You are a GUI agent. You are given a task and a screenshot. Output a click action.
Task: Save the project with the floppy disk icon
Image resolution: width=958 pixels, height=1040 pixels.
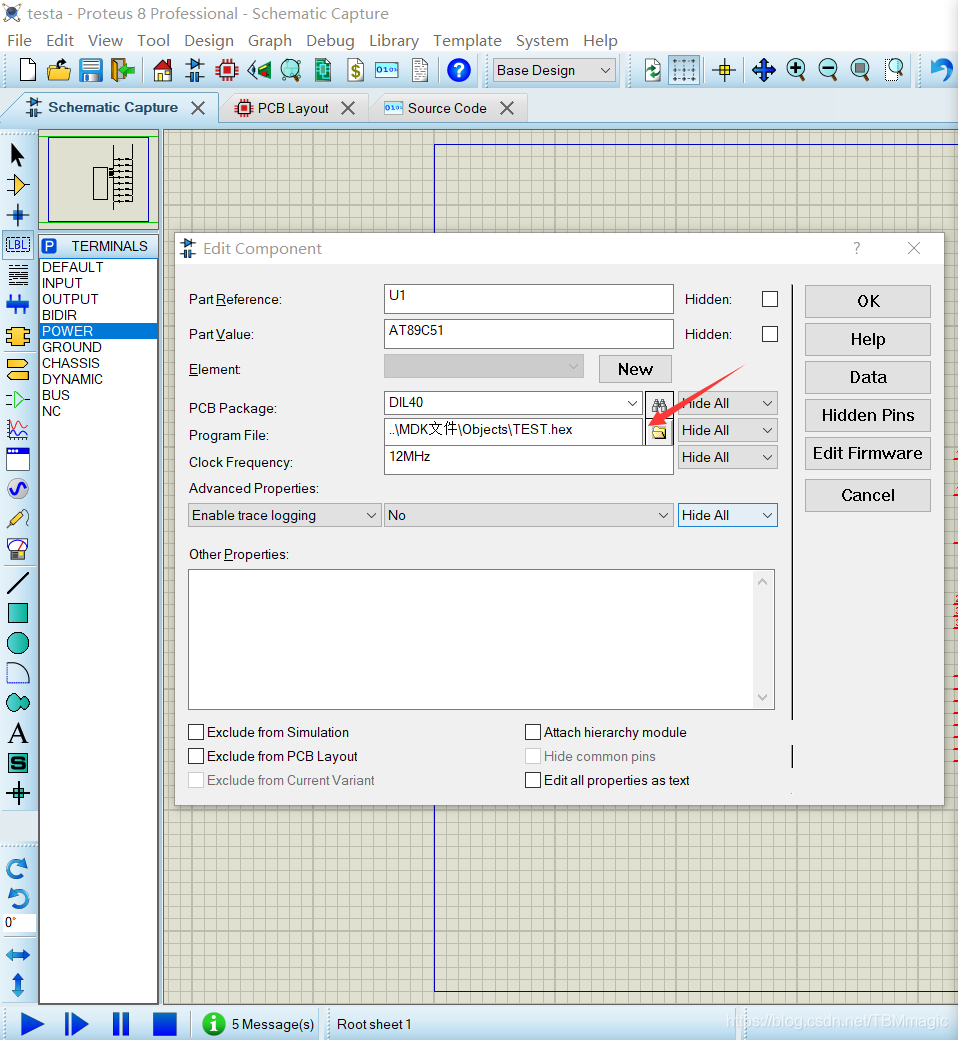click(90, 70)
